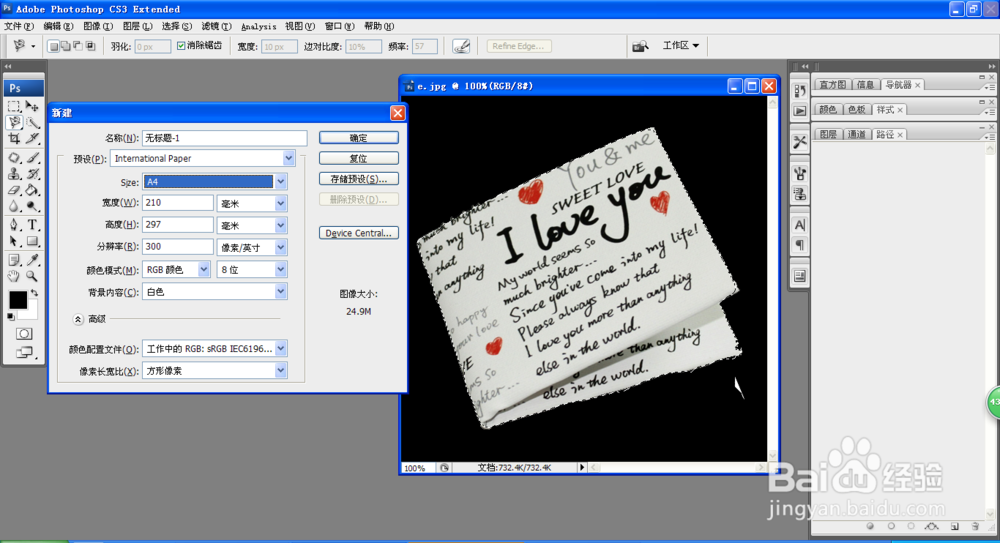Change screen mode icon in toolbox
The width and height of the screenshot is (1000, 543).
tap(24, 352)
